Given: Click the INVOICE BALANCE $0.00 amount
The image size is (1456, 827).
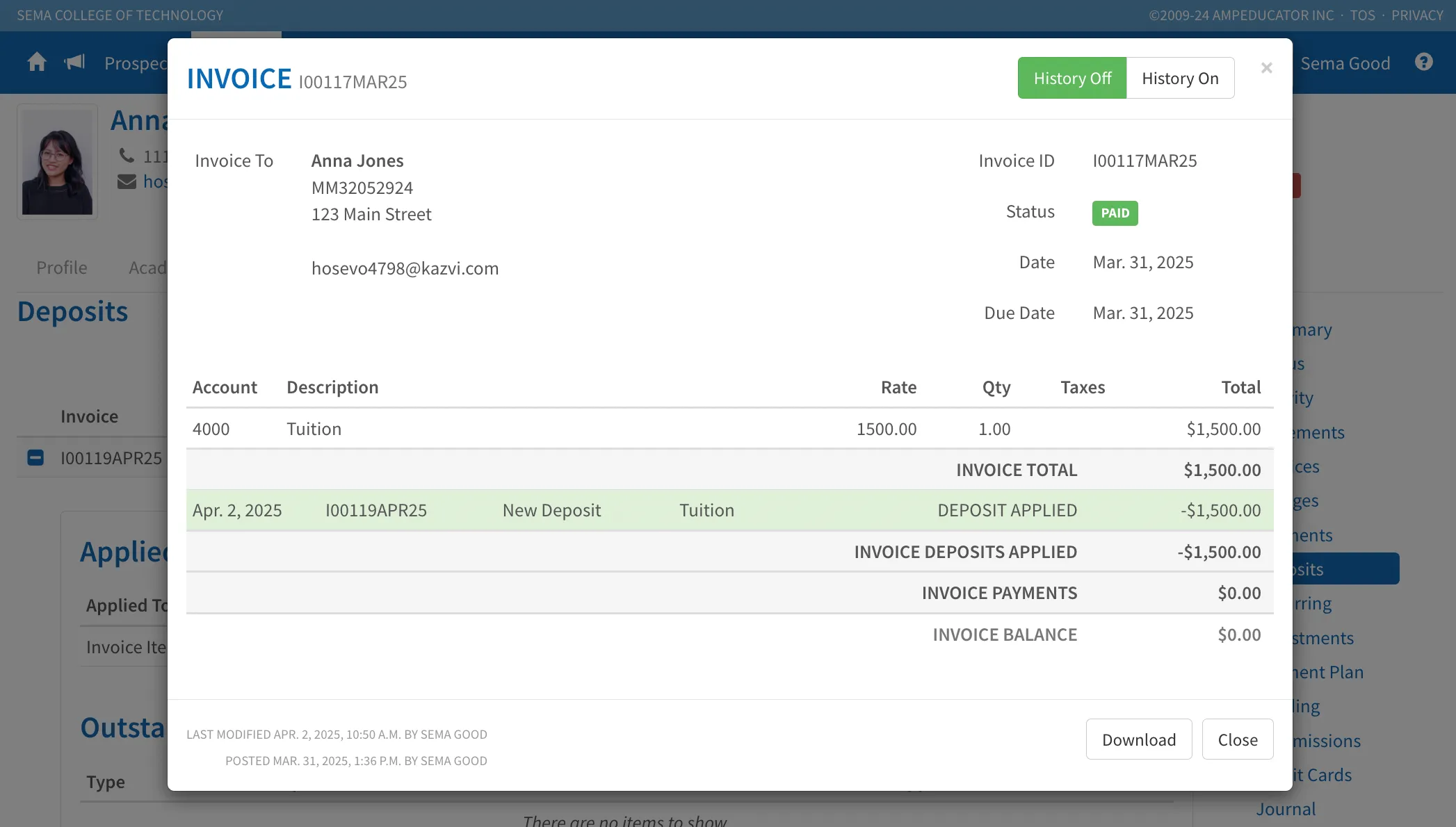Looking at the screenshot, I should coord(1239,634).
